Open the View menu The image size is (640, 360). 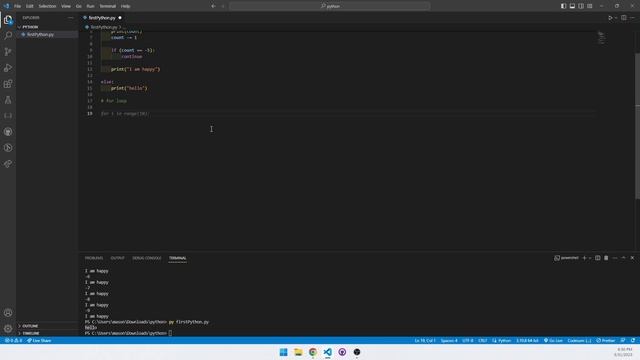coord(66,6)
